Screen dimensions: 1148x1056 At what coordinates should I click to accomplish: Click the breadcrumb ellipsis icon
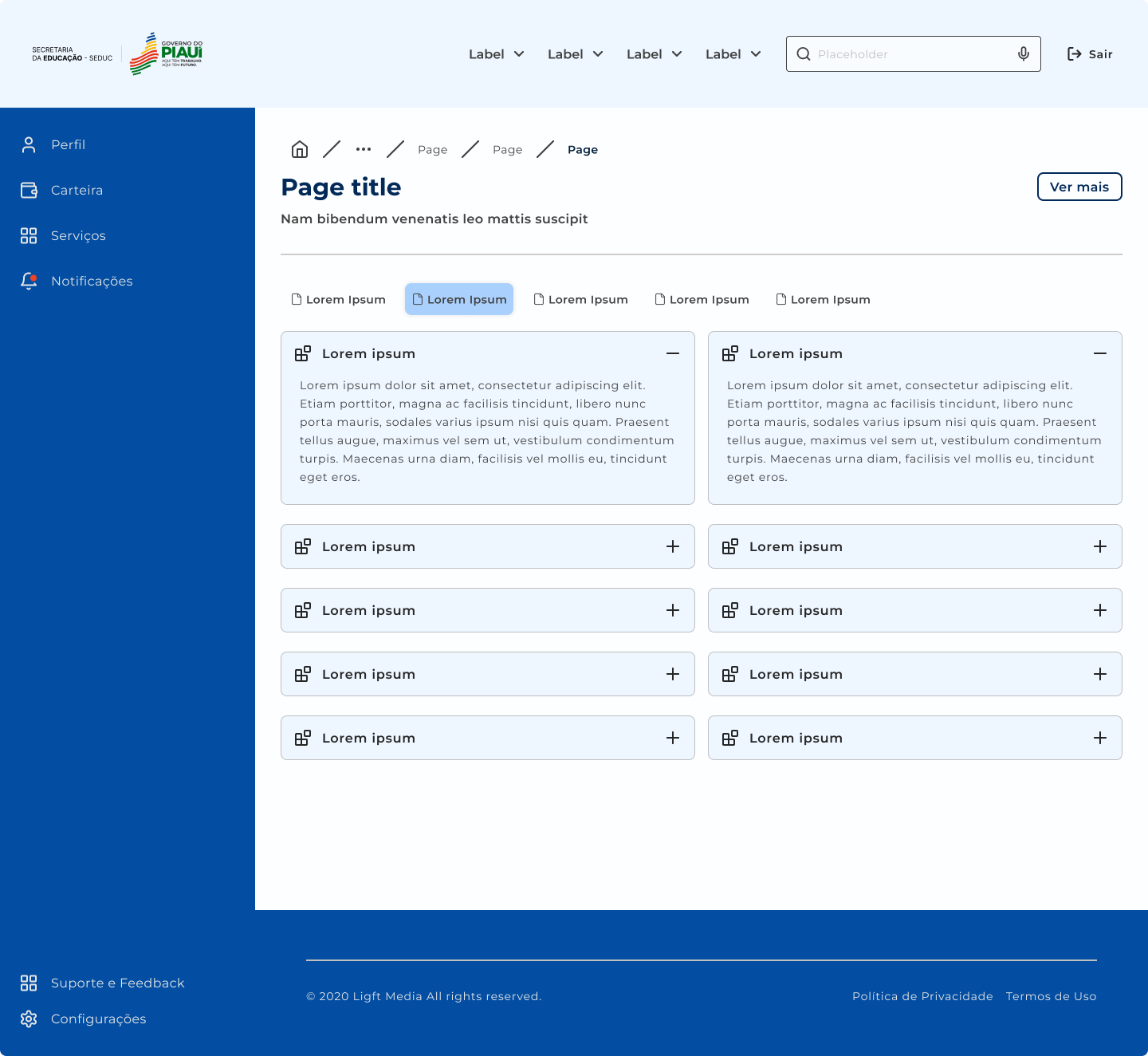[x=364, y=149]
